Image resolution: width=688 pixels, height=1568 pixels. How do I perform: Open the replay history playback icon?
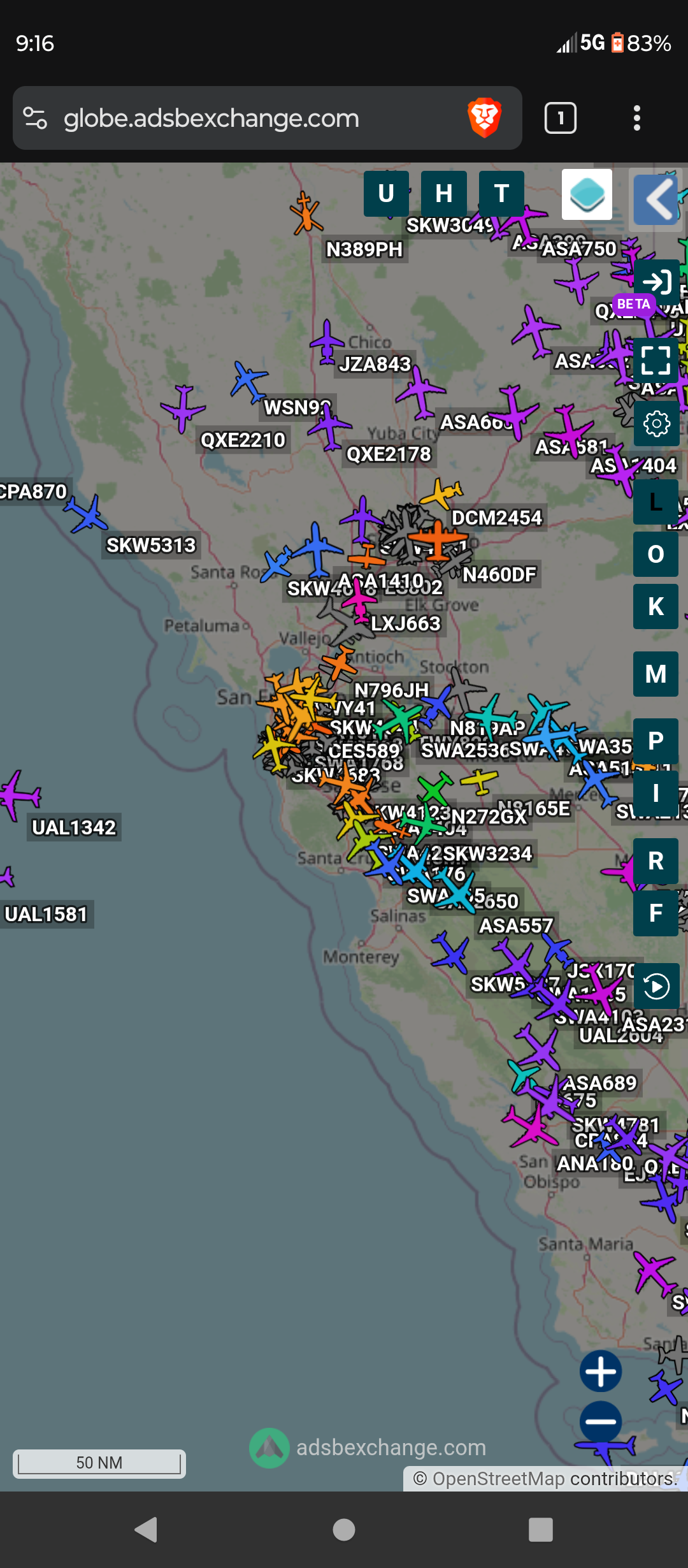[656, 986]
